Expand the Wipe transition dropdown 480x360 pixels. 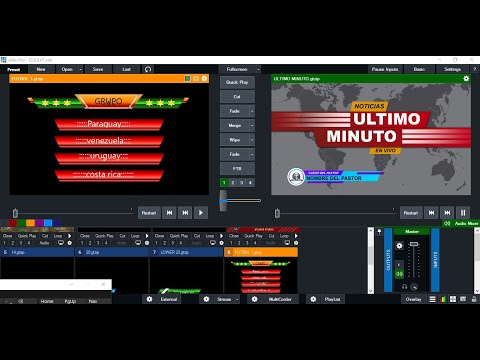[252, 140]
